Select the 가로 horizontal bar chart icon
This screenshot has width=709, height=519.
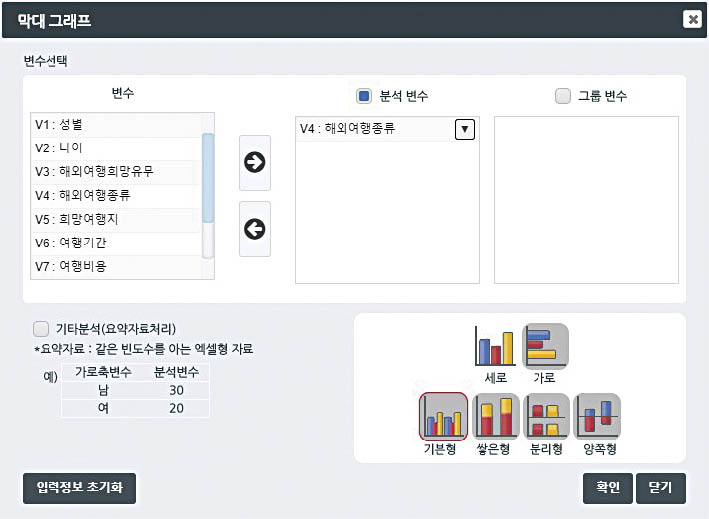click(545, 346)
